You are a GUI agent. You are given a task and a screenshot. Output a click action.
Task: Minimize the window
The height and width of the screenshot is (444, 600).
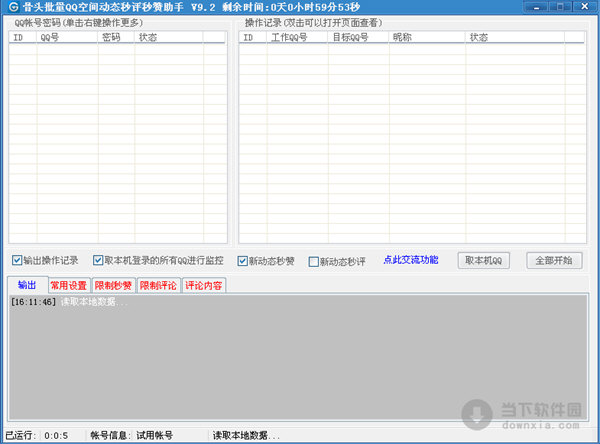[536, 7]
